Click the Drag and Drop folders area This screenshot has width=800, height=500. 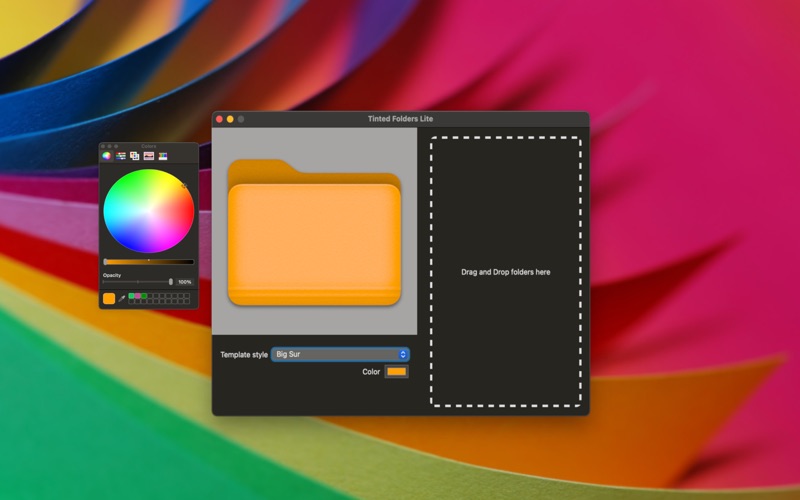506,272
